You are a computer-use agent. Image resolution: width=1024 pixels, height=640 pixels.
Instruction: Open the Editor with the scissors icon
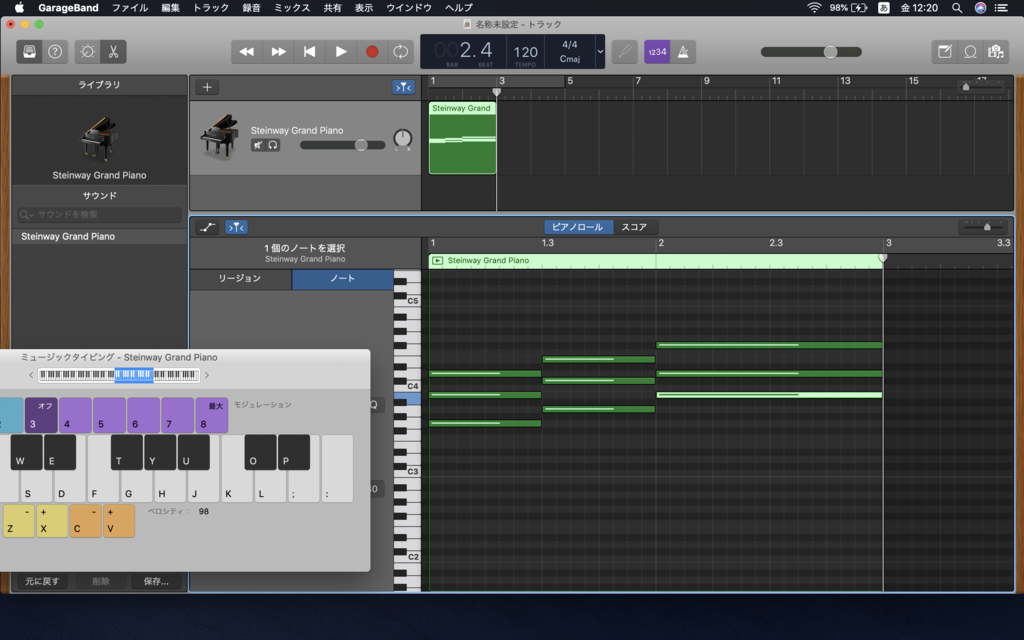click(x=113, y=51)
